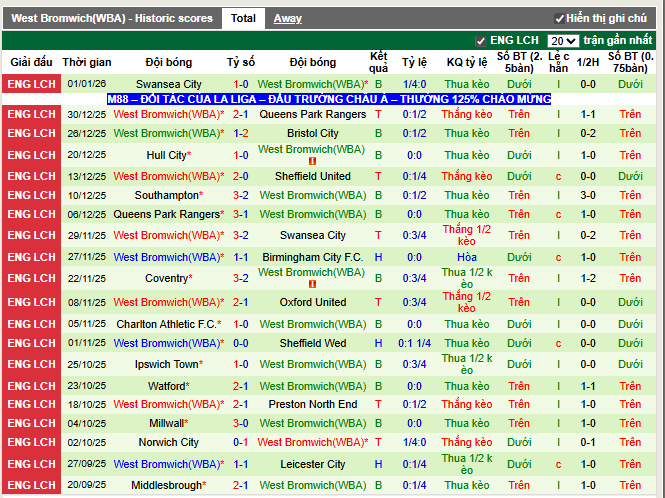Click Birmingham City F.C. team name
This screenshot has height=498, width=665.
313,257
